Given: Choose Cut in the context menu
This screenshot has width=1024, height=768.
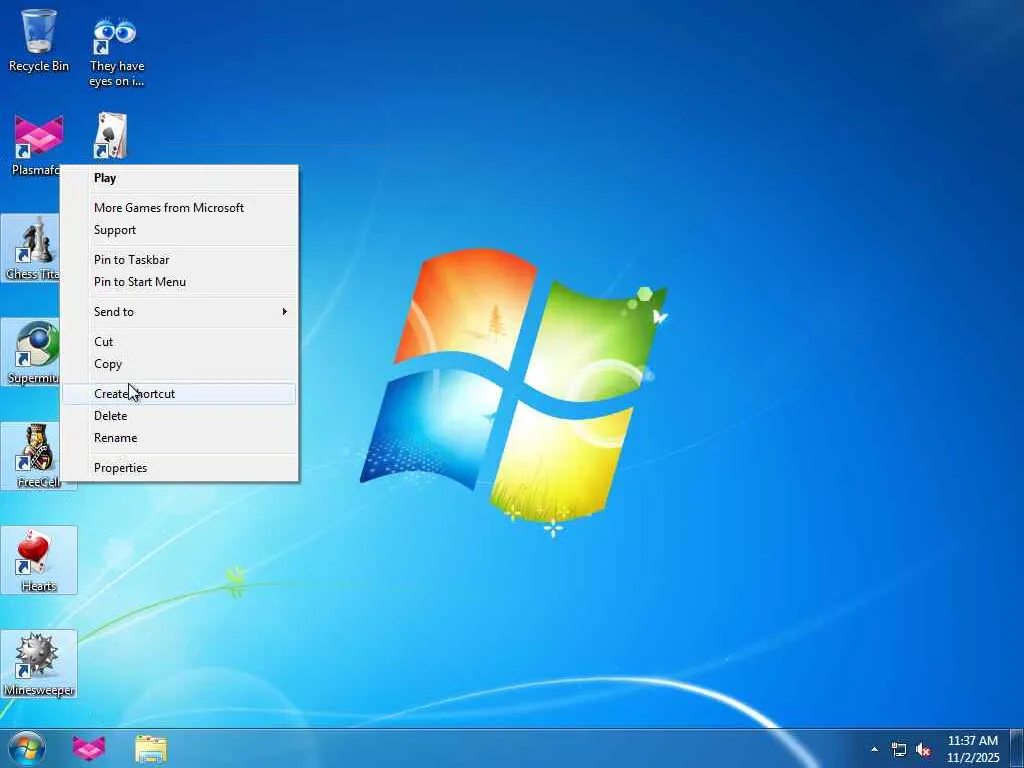Looking at the screenshot, I should pos(179,342).
